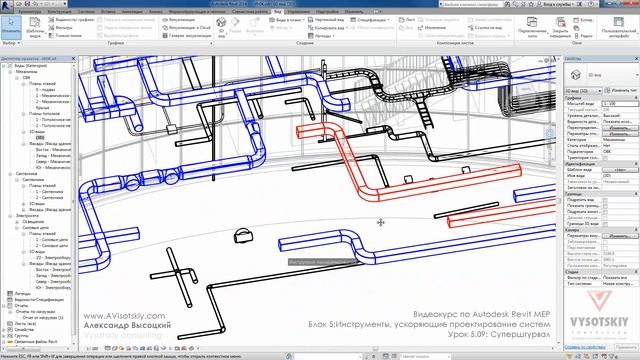The image size is (640, 360).
Task: Click Edit button for Display Options
Action: click(620, 134)
